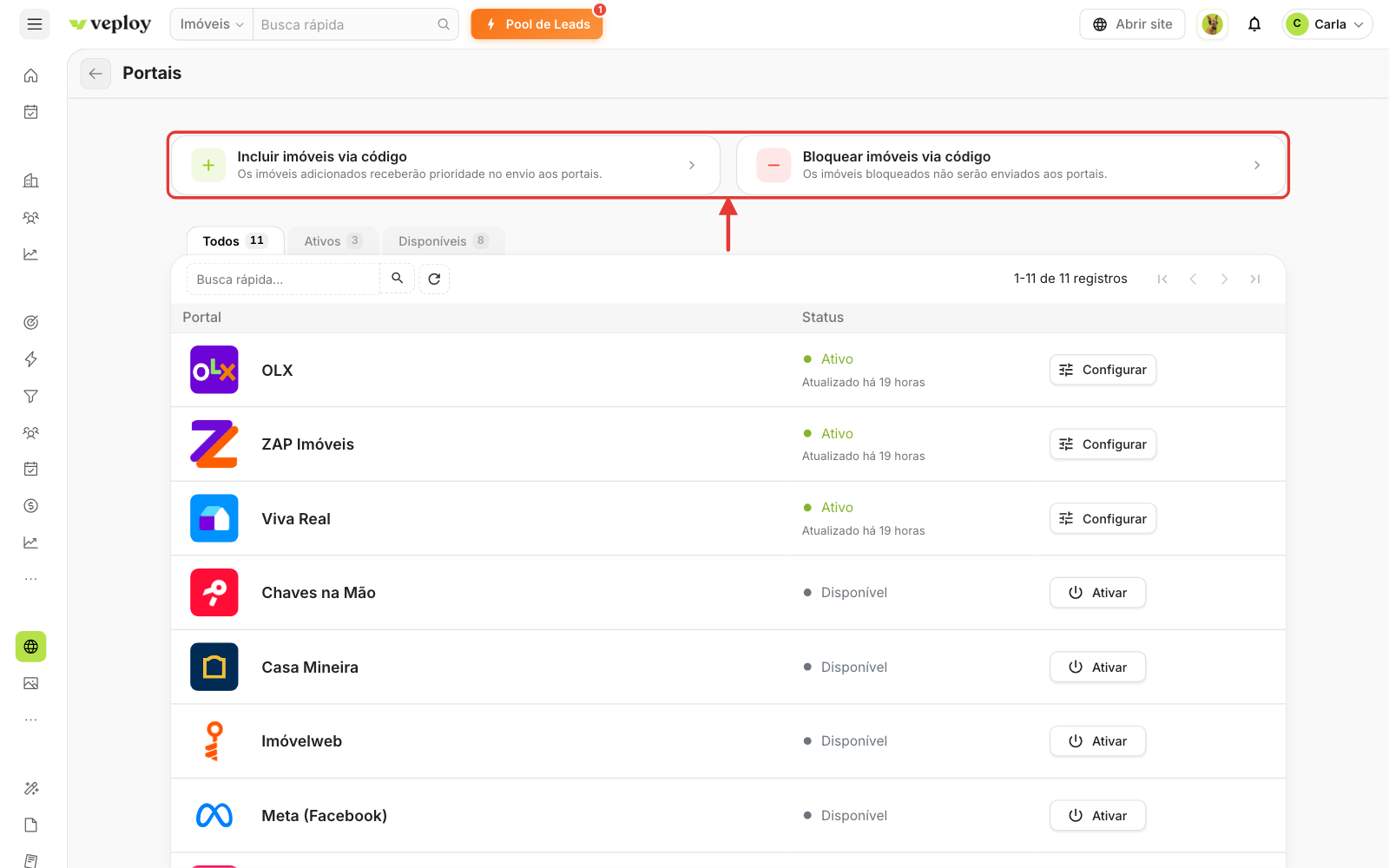Go to the previous page of records
This screenshot has width=1389, height=868.
pos(1193,279)
